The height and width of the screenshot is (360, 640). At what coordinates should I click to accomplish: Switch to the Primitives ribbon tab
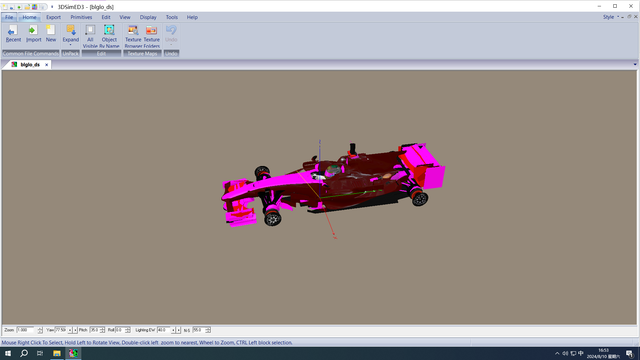coord(81,17)
